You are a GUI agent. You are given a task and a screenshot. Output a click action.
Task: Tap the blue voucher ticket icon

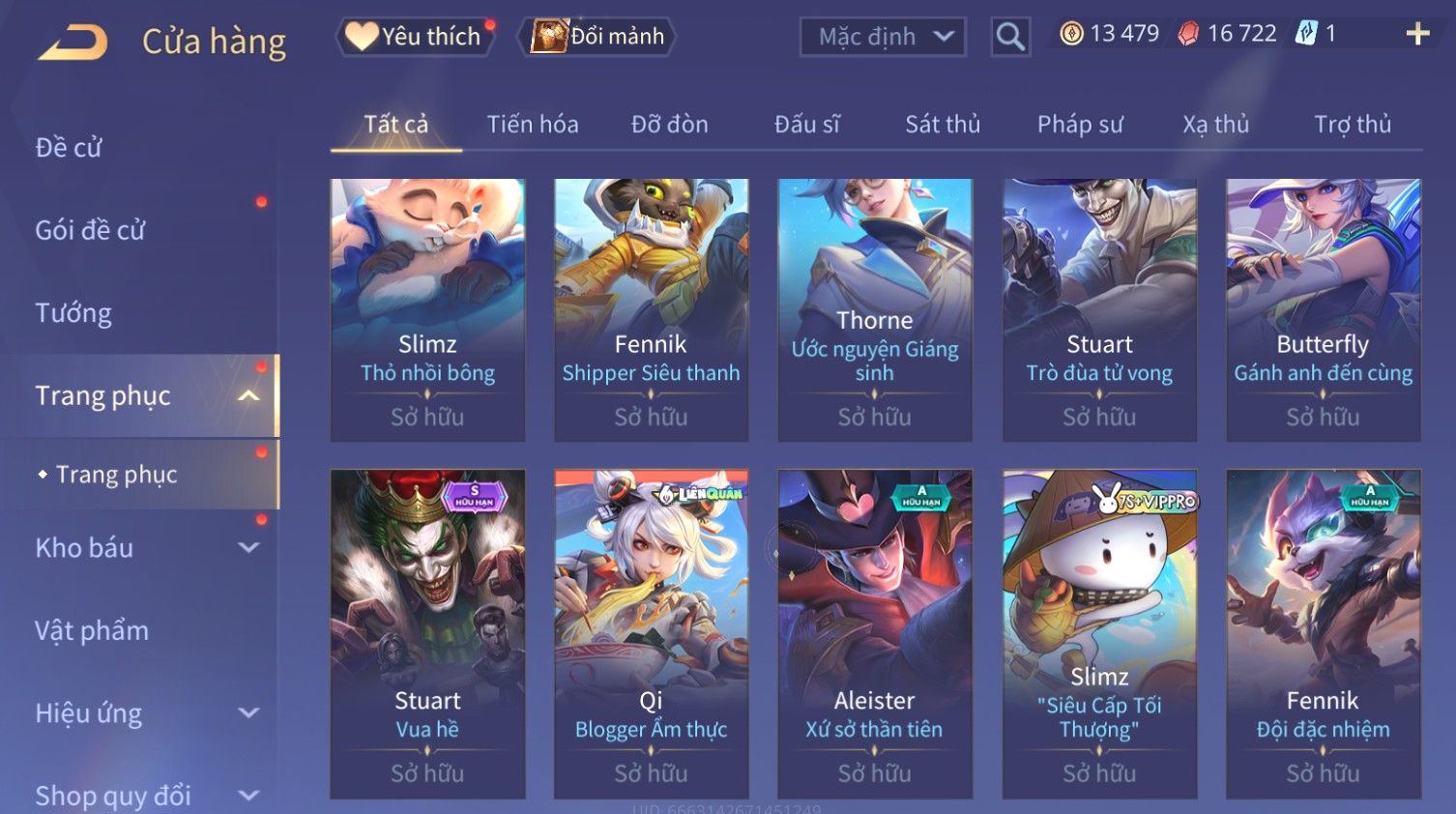tap(1306, 34)
